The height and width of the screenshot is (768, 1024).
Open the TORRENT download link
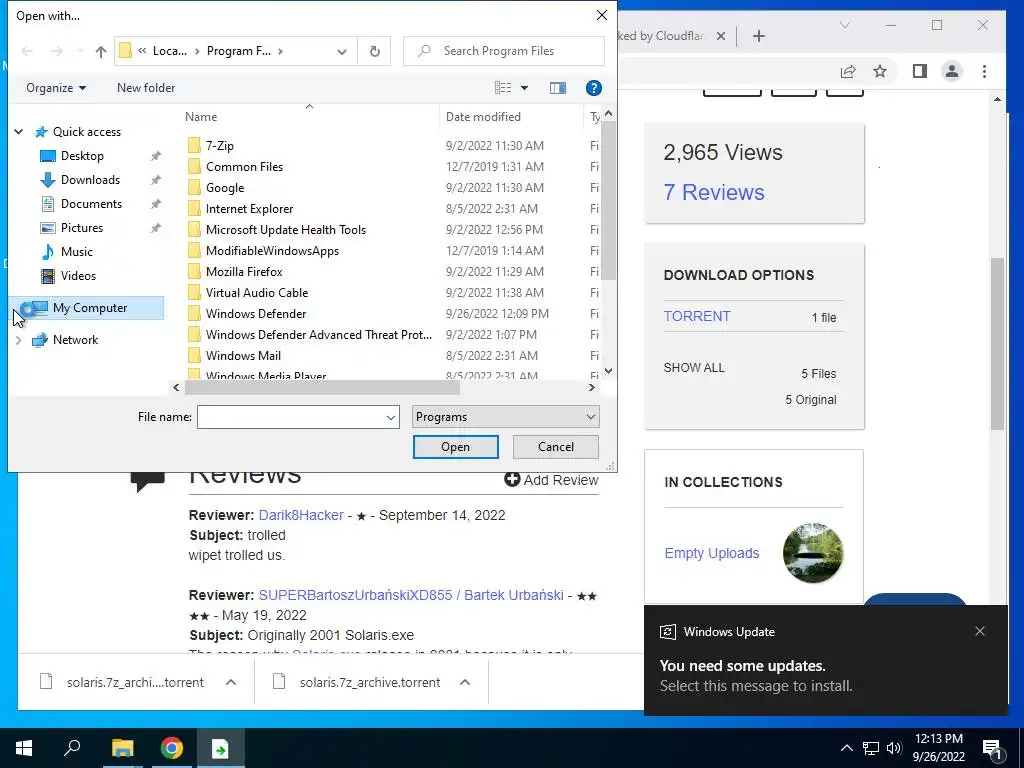[x=697, y=316]
